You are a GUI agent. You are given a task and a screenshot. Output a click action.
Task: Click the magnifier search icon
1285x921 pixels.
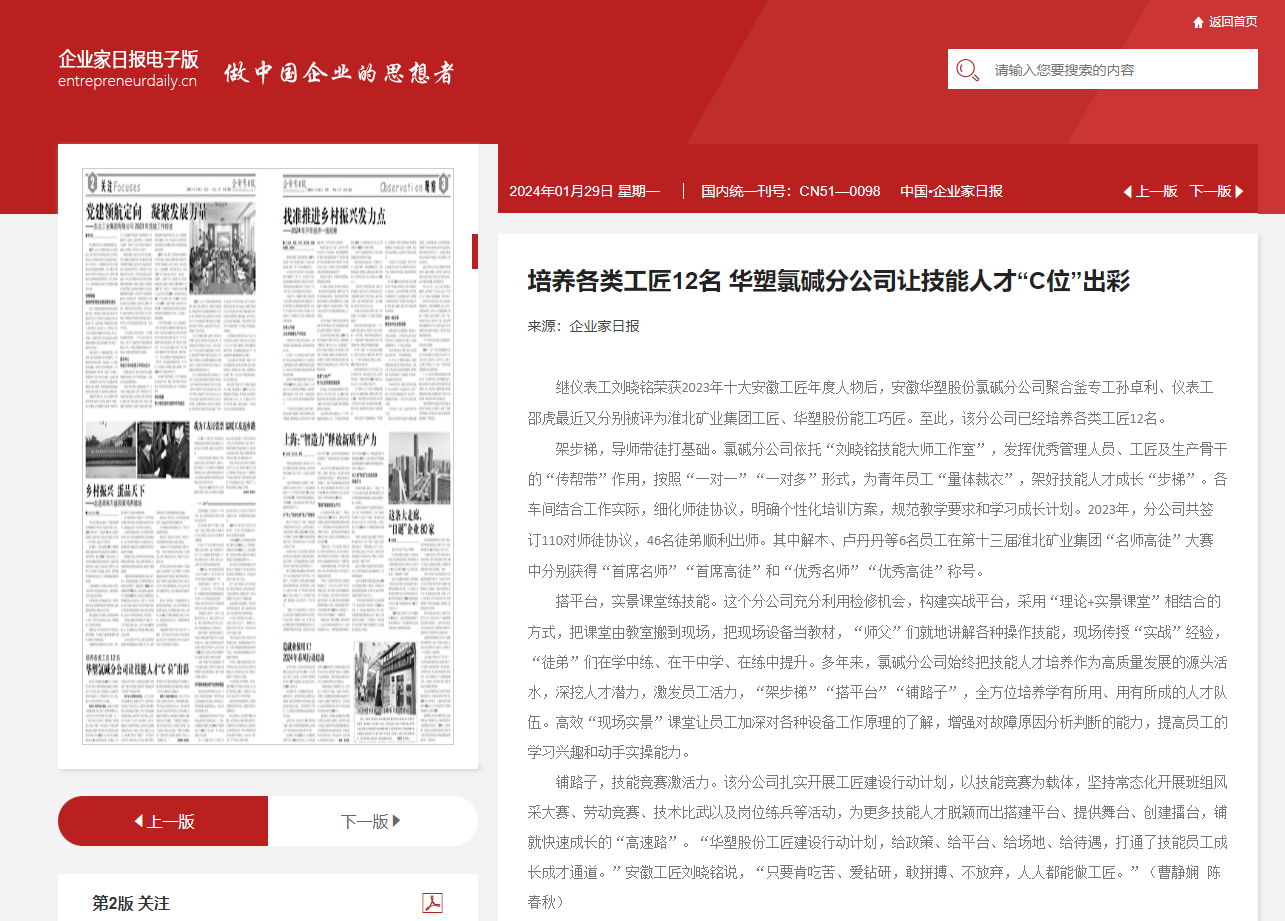pyautogui.click(x=967, y=70)
